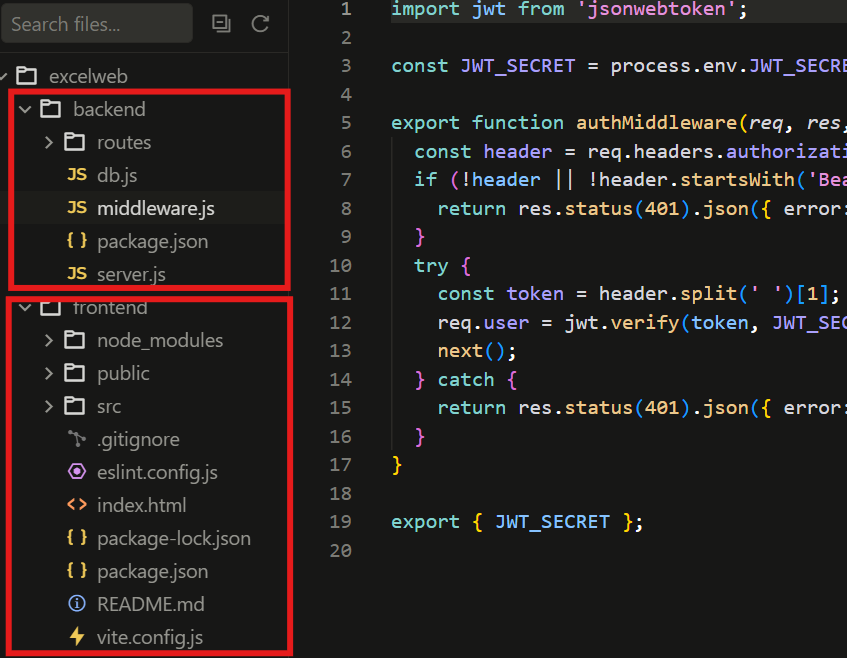Select the routes folder name
The width and height of the screenshot is (847, 658).
click(x=124, y=143)
